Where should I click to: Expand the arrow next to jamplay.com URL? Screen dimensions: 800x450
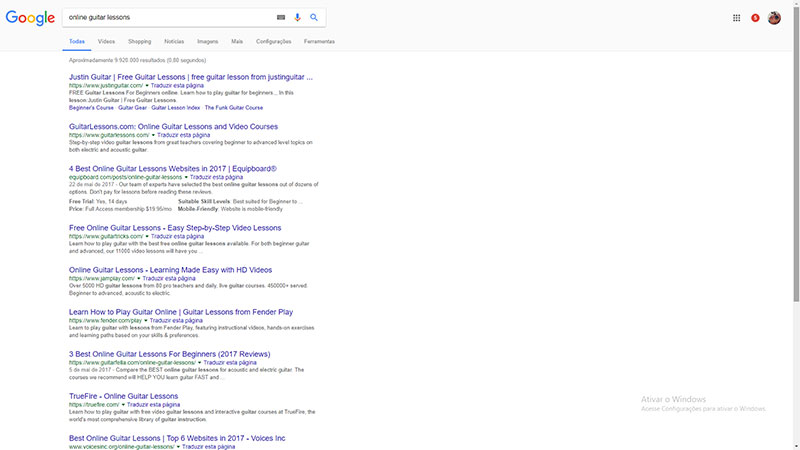[x=138, y=279]
